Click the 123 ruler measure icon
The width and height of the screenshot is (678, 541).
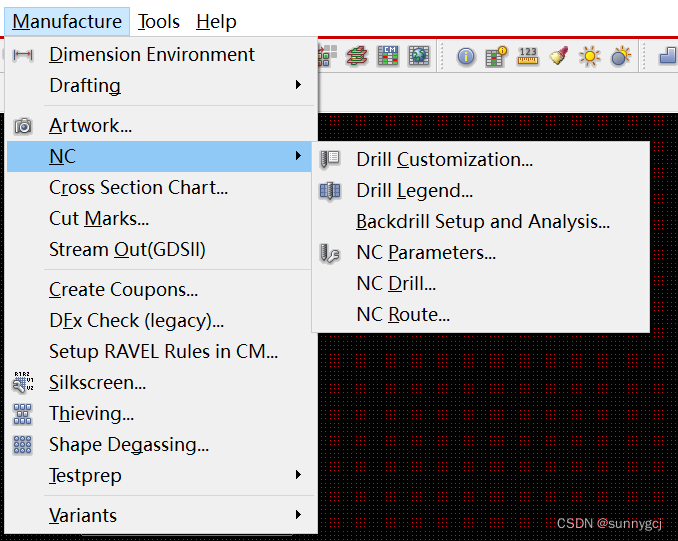point(528,57)
